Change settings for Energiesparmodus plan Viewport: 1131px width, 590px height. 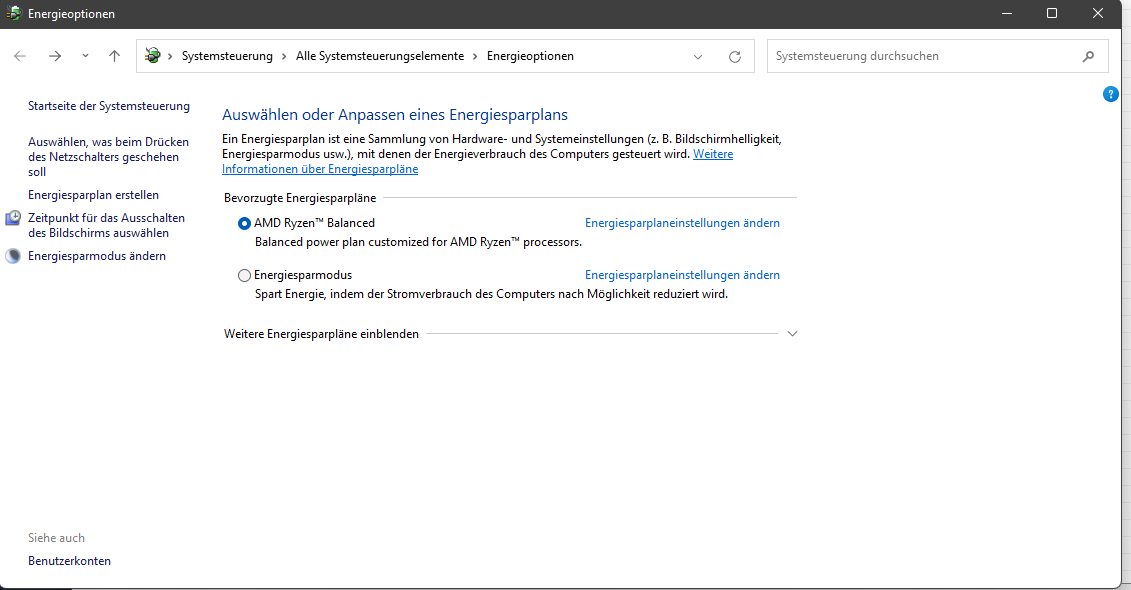coord(682,275)
